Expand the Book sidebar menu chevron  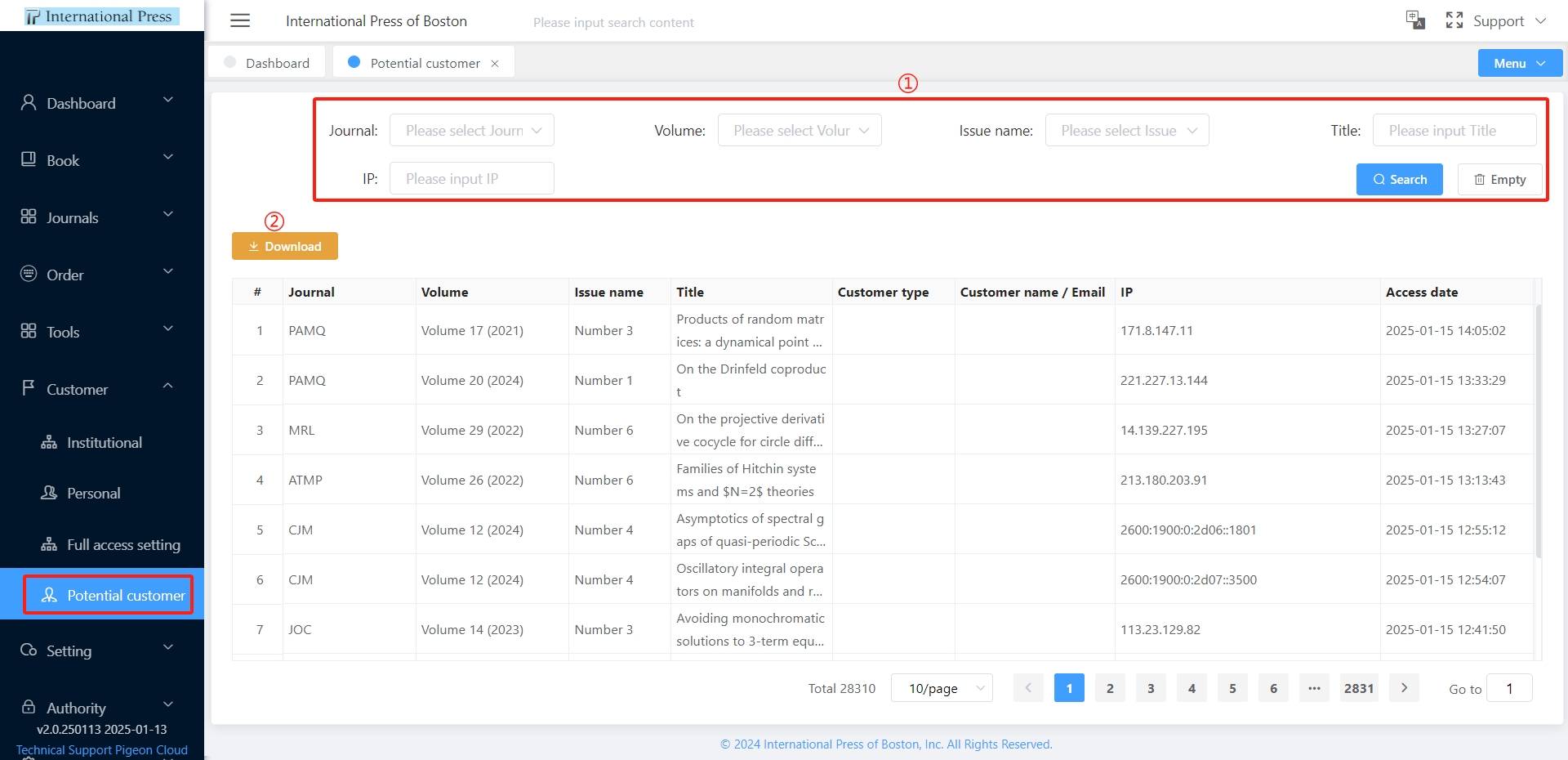click(x=168, y=157)
